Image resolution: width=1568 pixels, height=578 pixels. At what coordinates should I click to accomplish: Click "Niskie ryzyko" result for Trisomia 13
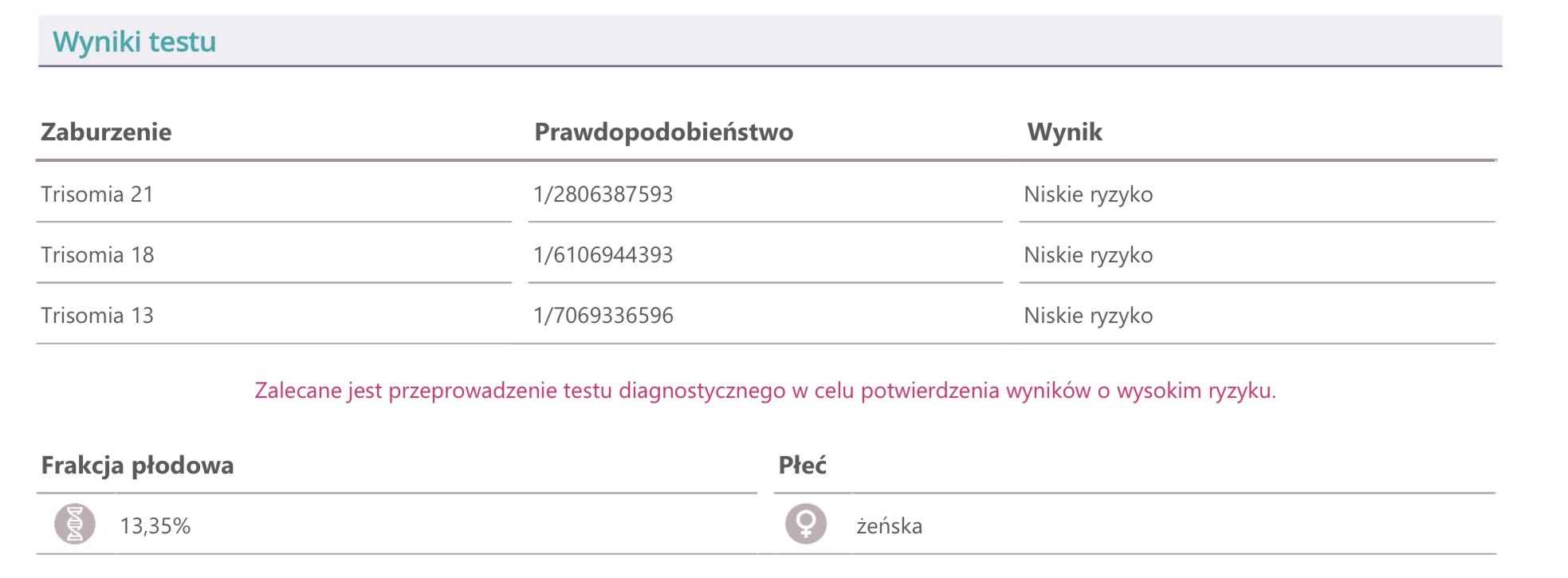point(1088,316)
